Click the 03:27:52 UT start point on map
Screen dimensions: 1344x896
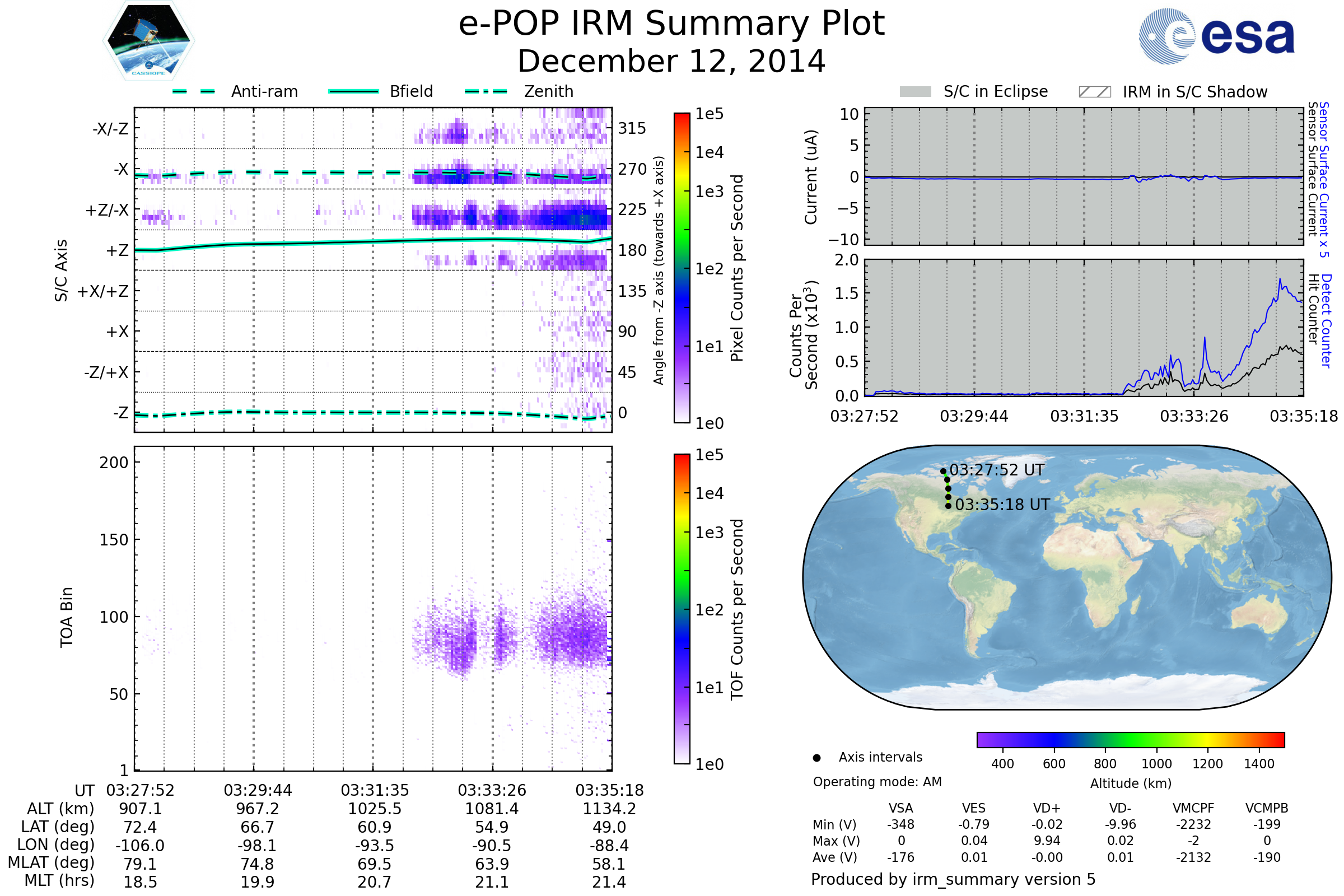coord(943,472)
